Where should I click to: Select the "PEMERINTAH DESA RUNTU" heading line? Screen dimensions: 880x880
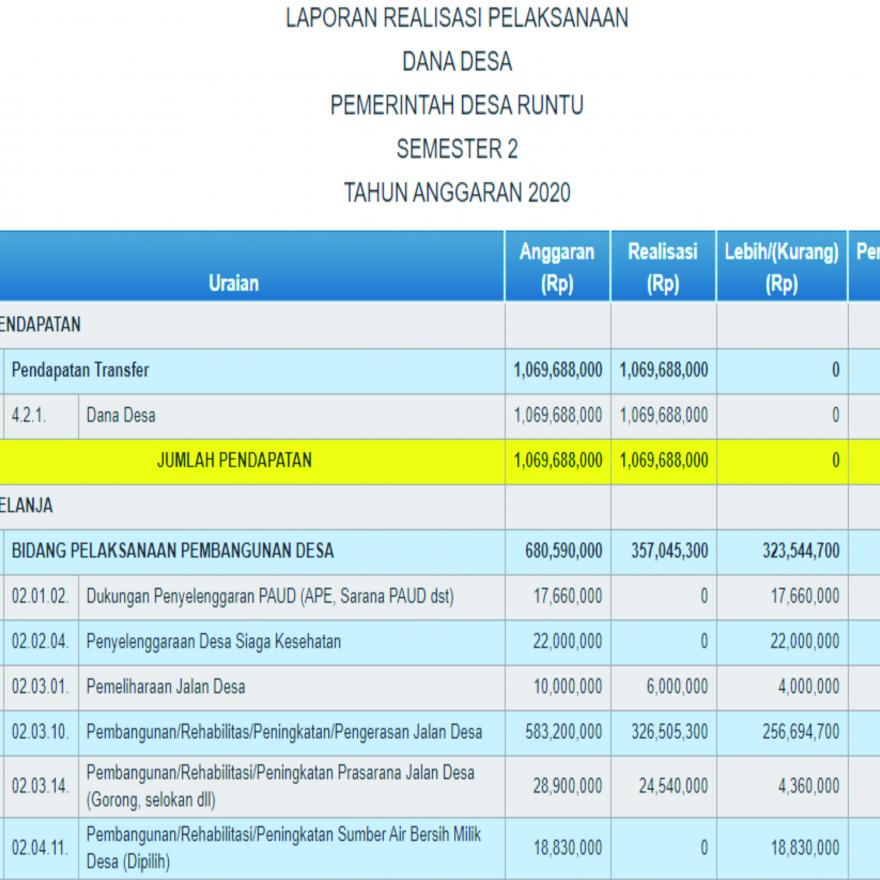tap(457, 105)
